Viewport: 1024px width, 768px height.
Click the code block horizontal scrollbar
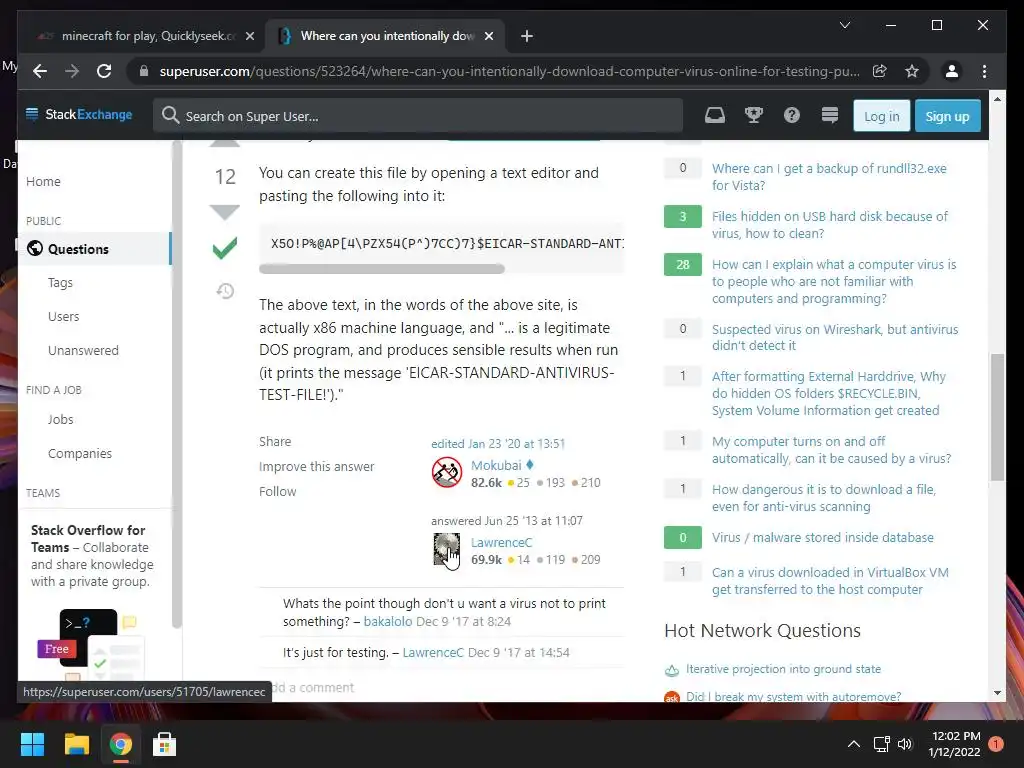tap(381, 268)
